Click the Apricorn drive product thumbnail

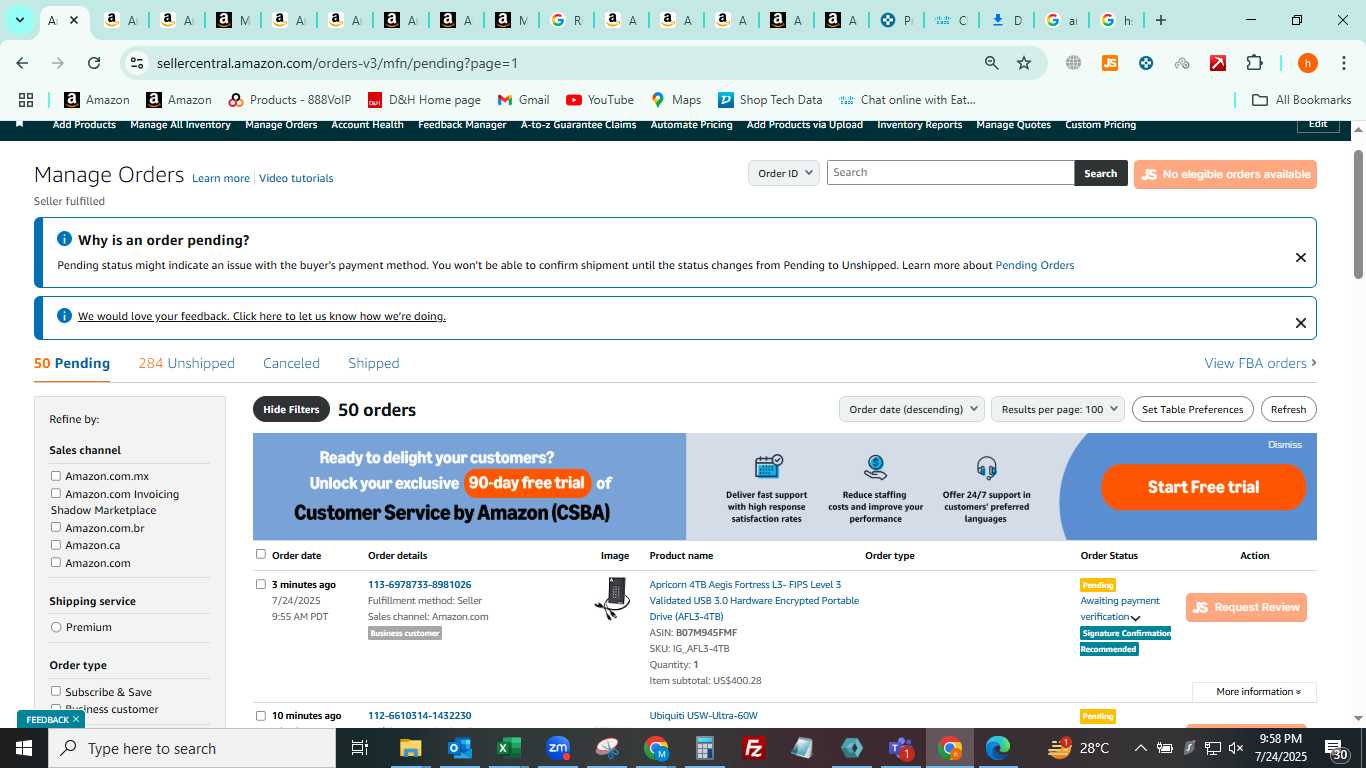612,598
